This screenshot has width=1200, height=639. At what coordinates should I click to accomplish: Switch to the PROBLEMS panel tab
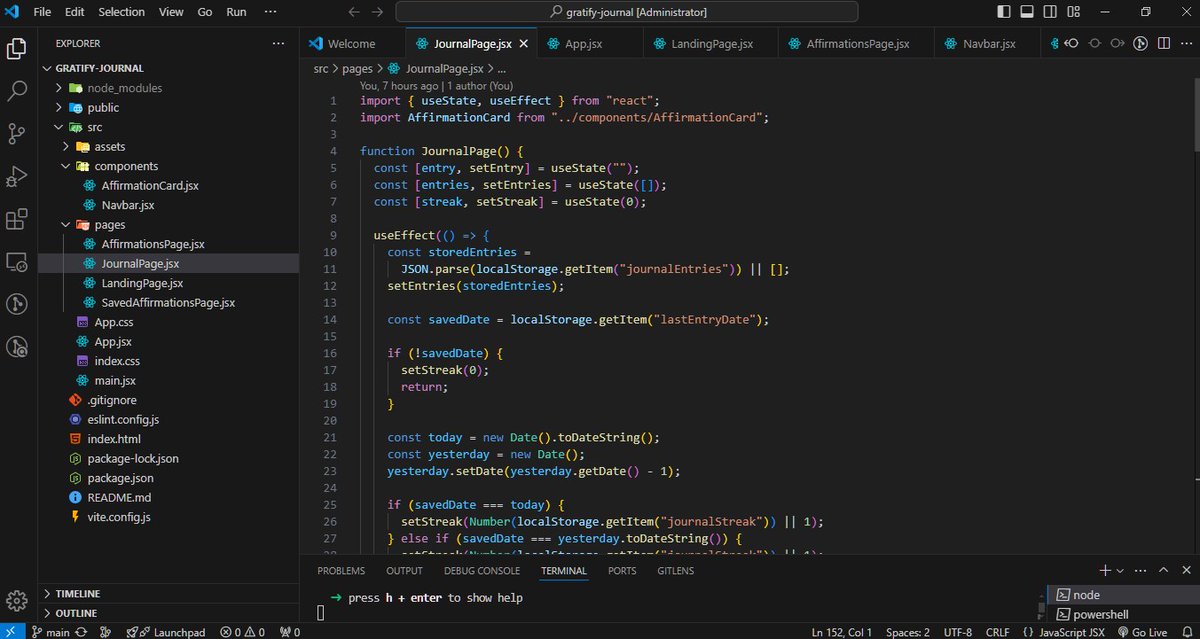tap(341, 571)
